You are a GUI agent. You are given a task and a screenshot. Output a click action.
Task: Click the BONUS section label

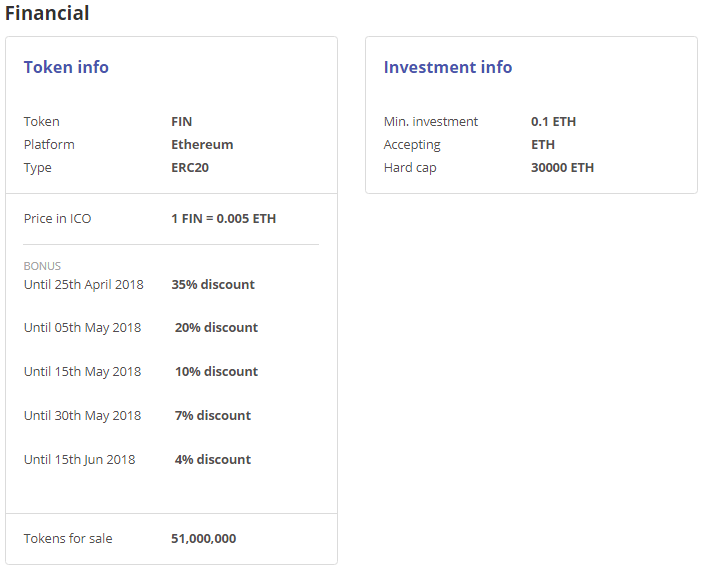coord(42,266)
